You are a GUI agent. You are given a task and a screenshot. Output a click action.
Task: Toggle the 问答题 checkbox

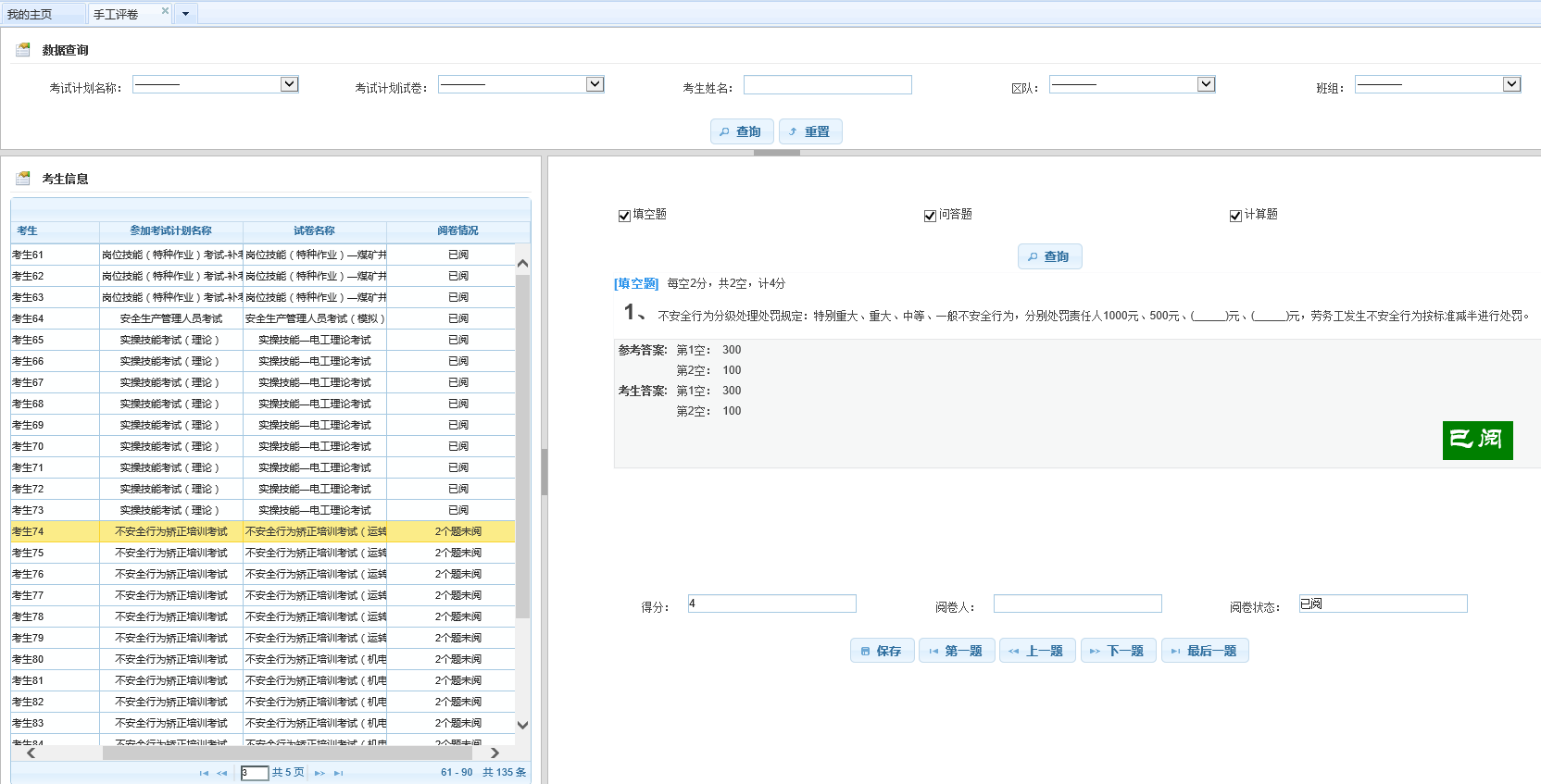[x=930, y=216]
